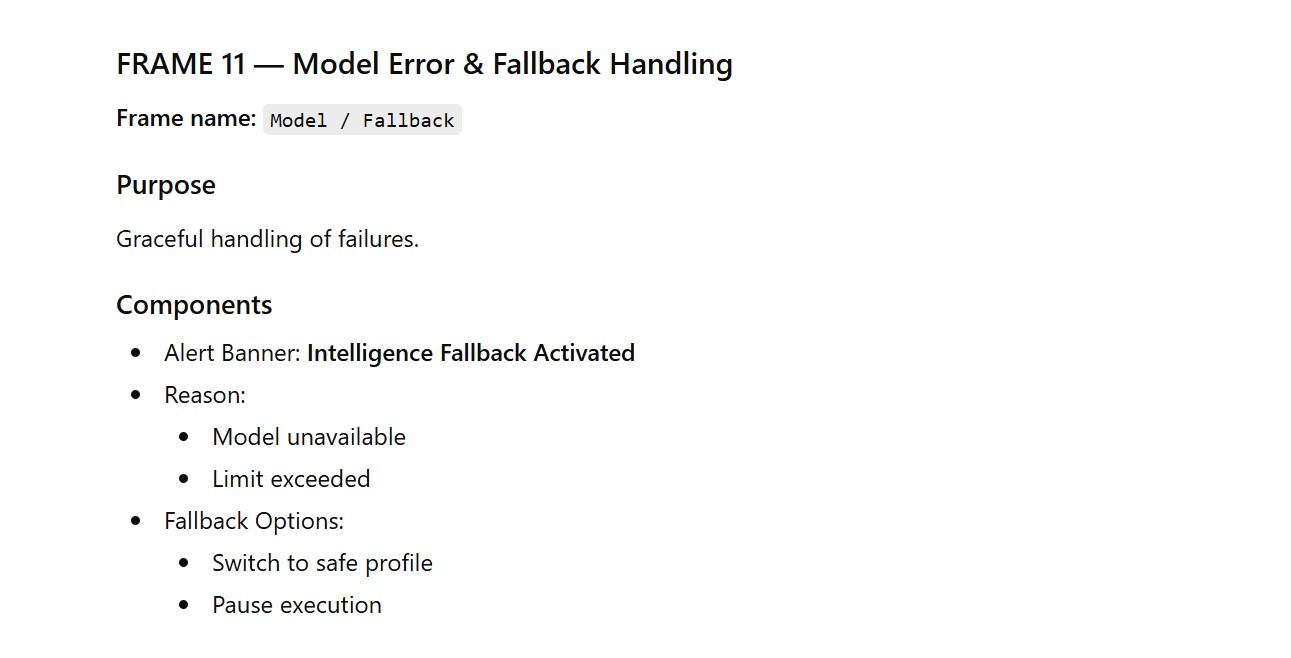This screenshot has height=658, width=1291.
Task: Click the bullet before "Switch to safe profile"
Action: click(184, 563)
